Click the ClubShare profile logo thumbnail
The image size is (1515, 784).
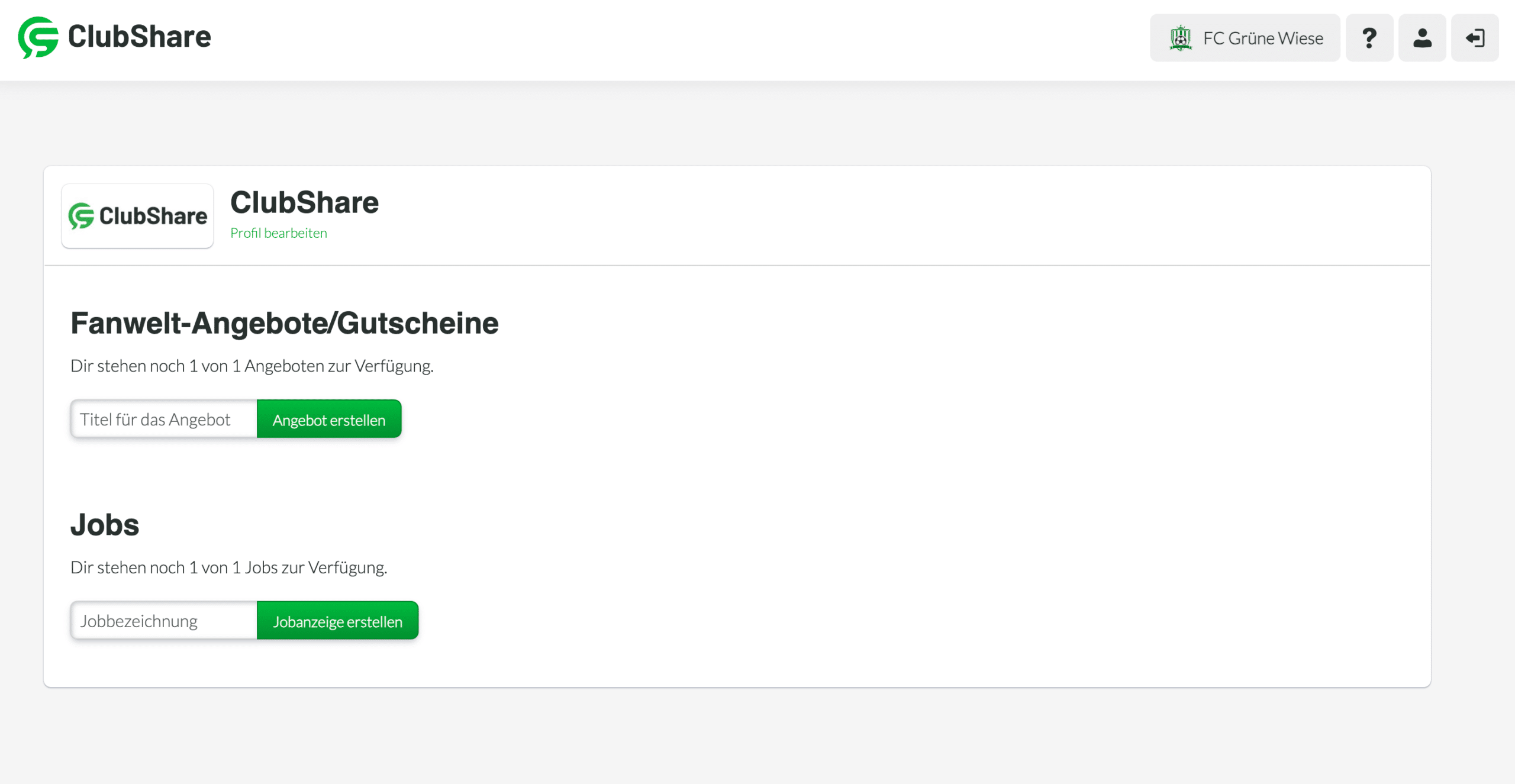point(137,215)
